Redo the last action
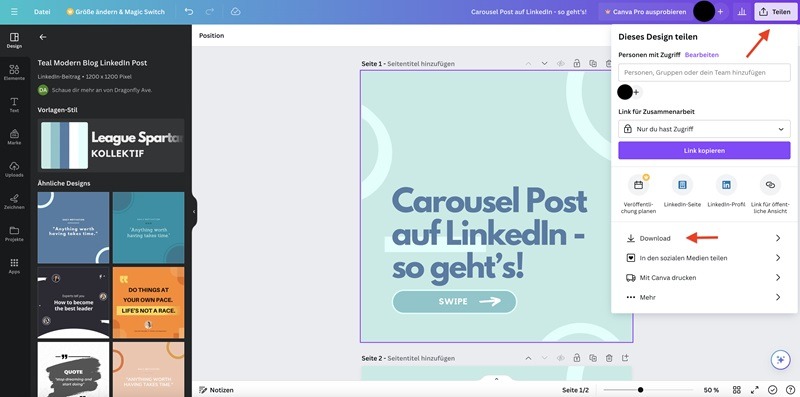The width and height of the screenshot is (800, 397). point(210,11)
